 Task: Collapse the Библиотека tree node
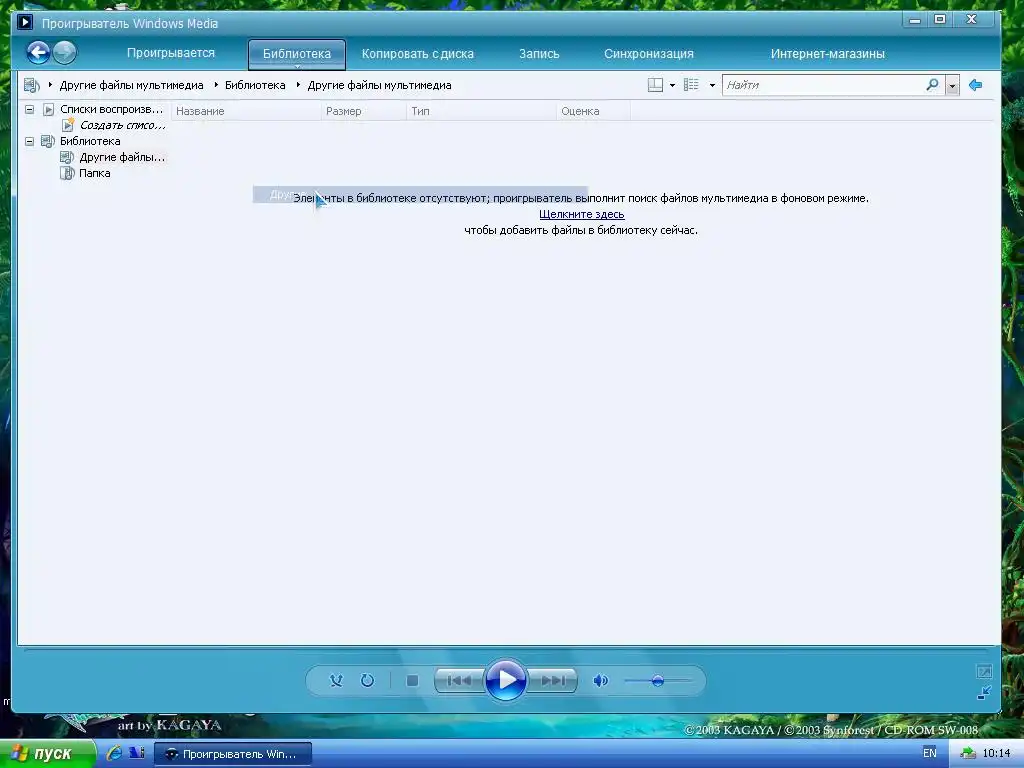29,141
